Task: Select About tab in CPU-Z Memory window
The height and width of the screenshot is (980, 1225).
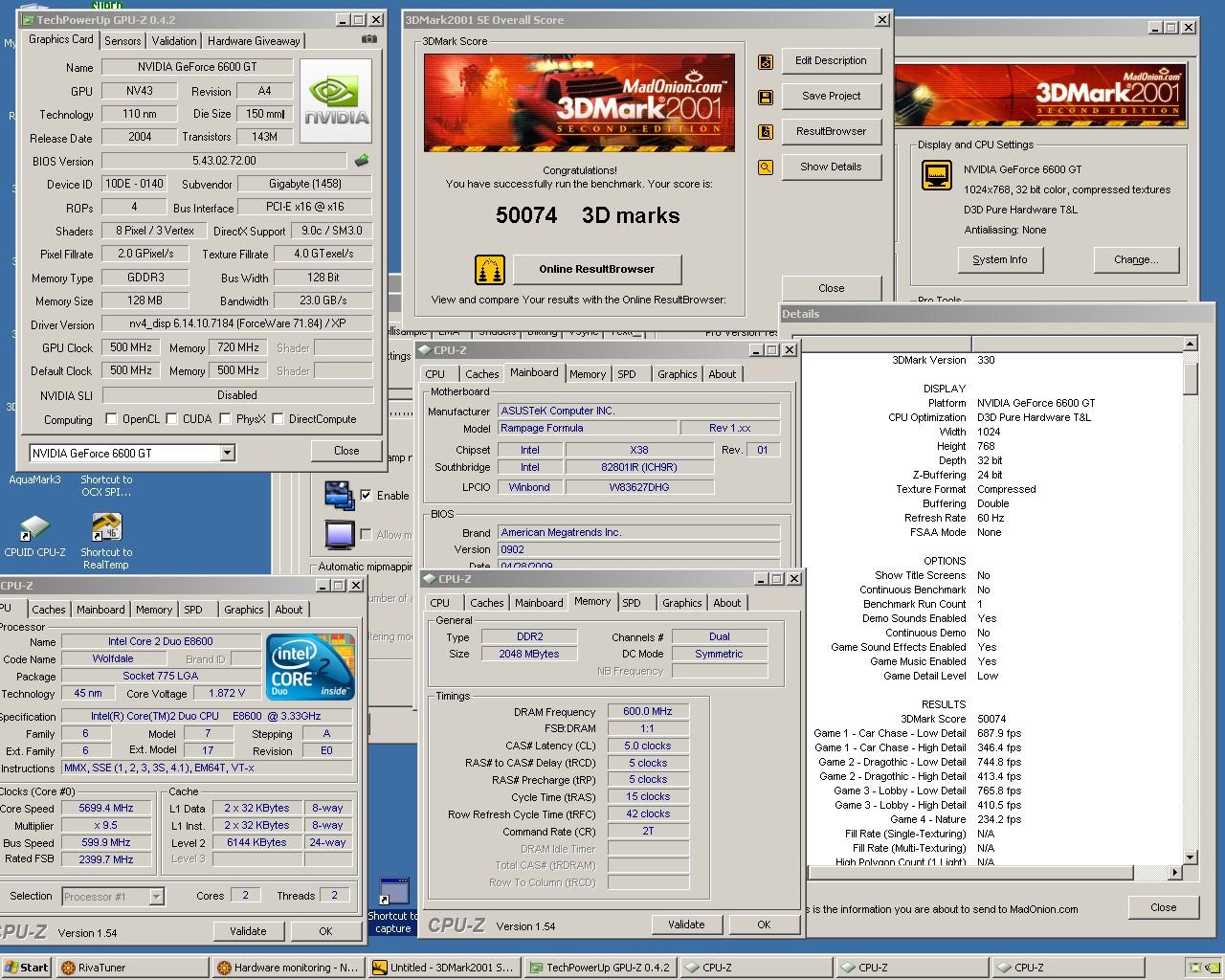Action: pyautogui.click(x=726, y=603)
